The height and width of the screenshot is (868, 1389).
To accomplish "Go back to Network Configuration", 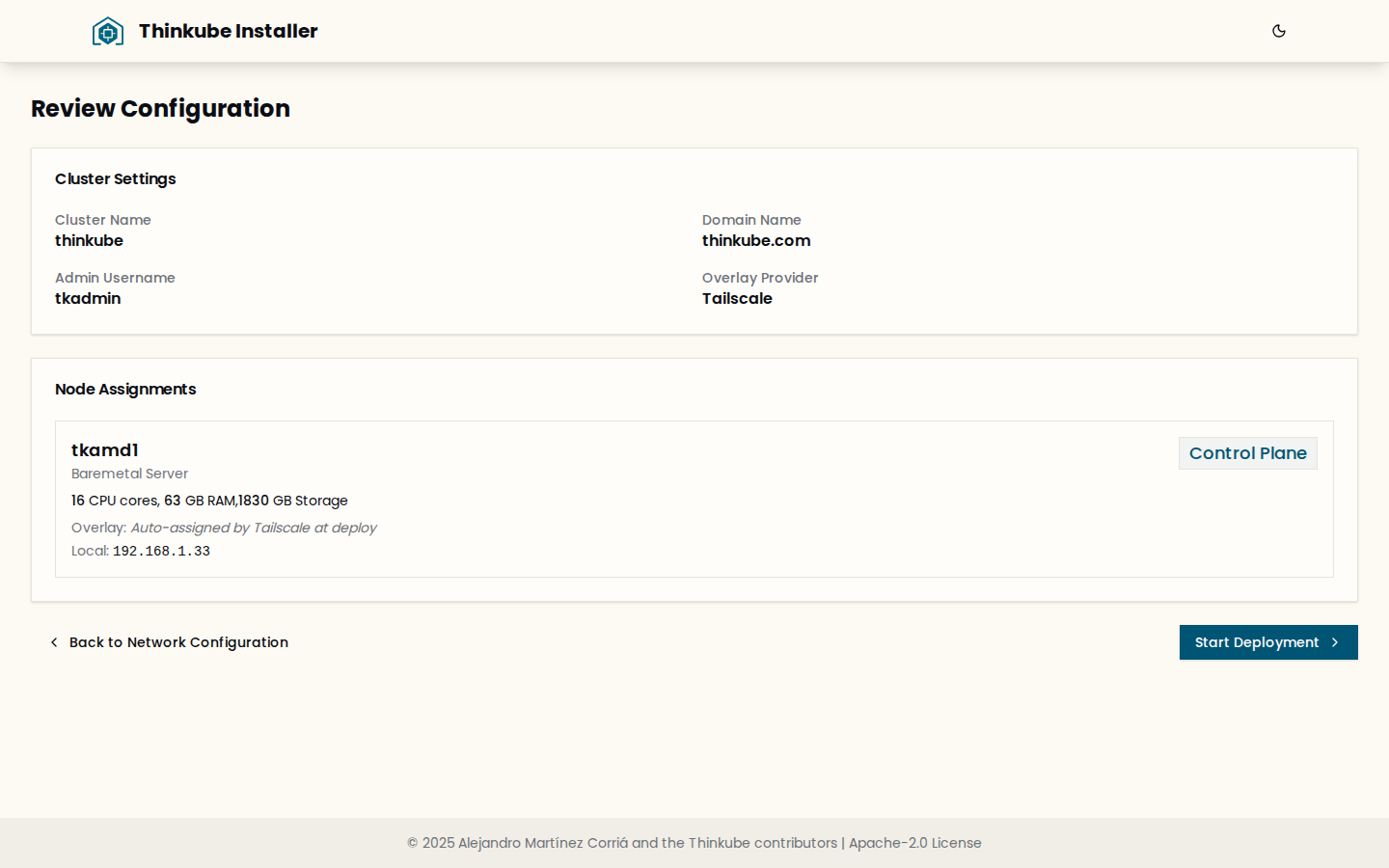I will 170,642.
